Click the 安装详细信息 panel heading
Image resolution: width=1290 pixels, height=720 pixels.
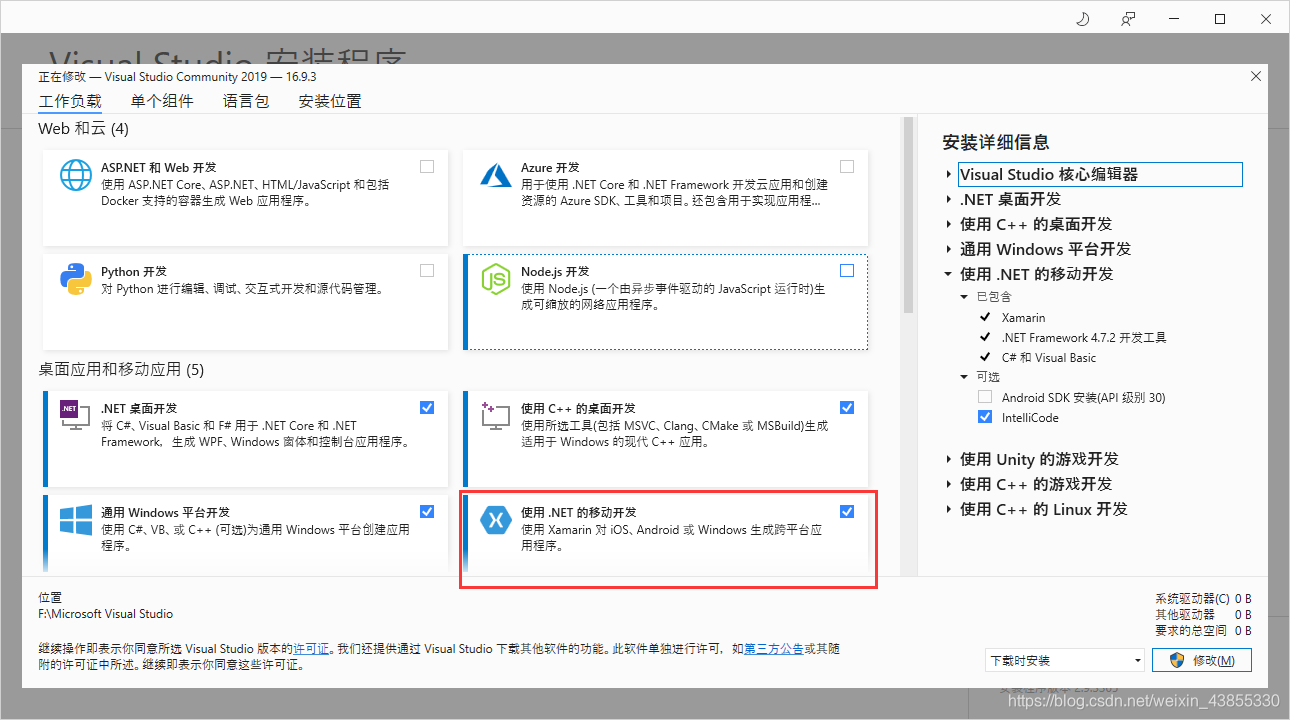(996, 143)
